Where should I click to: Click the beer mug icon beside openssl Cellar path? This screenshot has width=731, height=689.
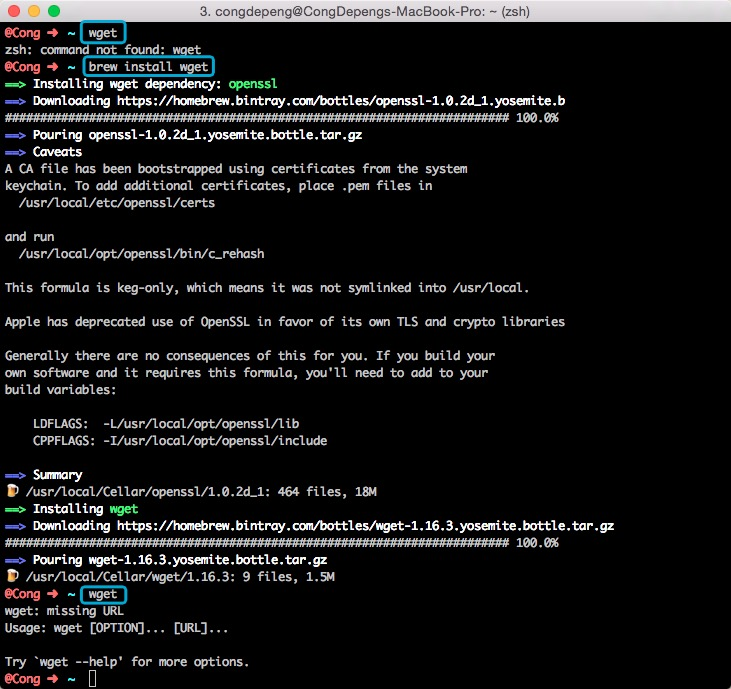tap(13, 491)
